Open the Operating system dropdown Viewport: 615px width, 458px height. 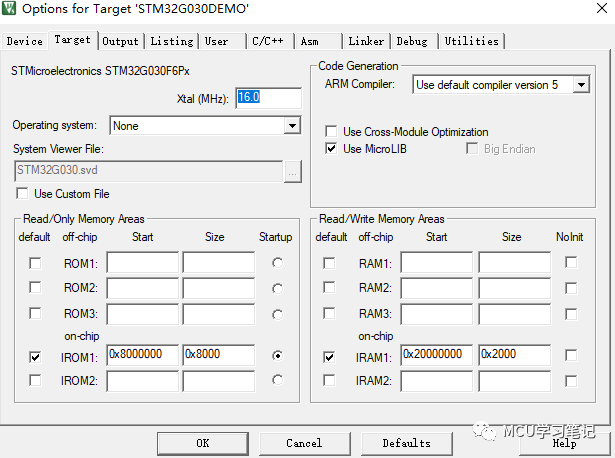(x=292, y=125)
